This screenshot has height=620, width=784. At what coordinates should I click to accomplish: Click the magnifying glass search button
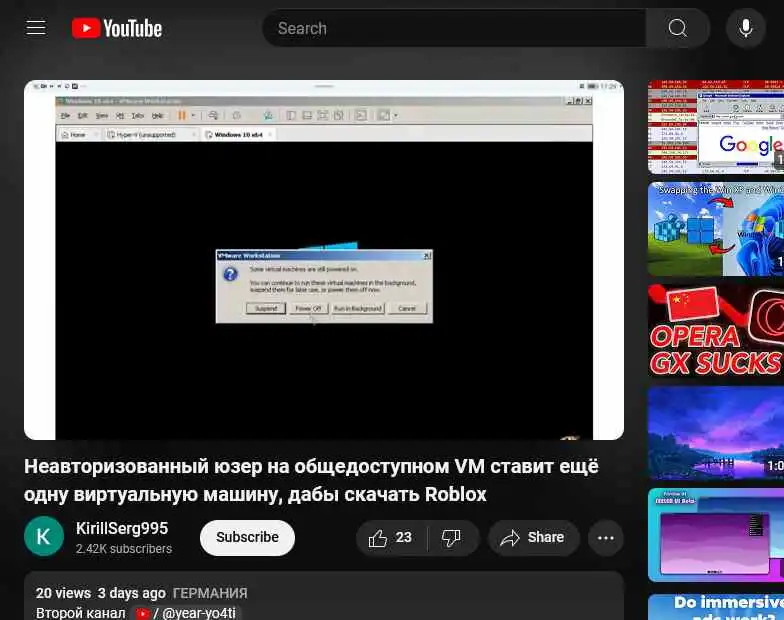[x=678, y=28]
